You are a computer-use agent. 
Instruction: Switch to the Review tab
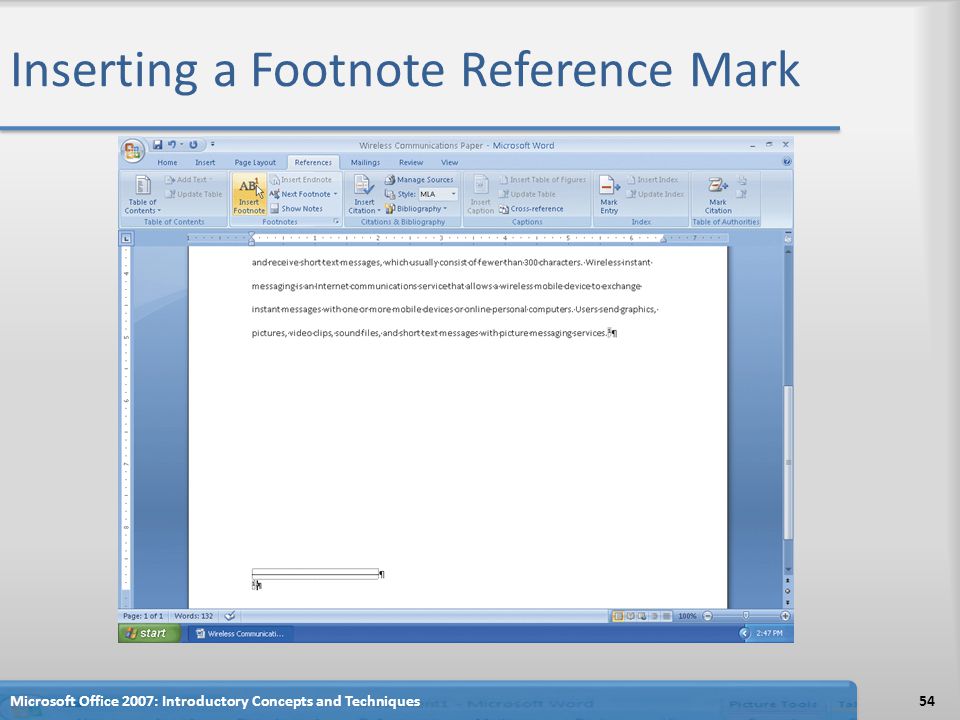(411, 162)
